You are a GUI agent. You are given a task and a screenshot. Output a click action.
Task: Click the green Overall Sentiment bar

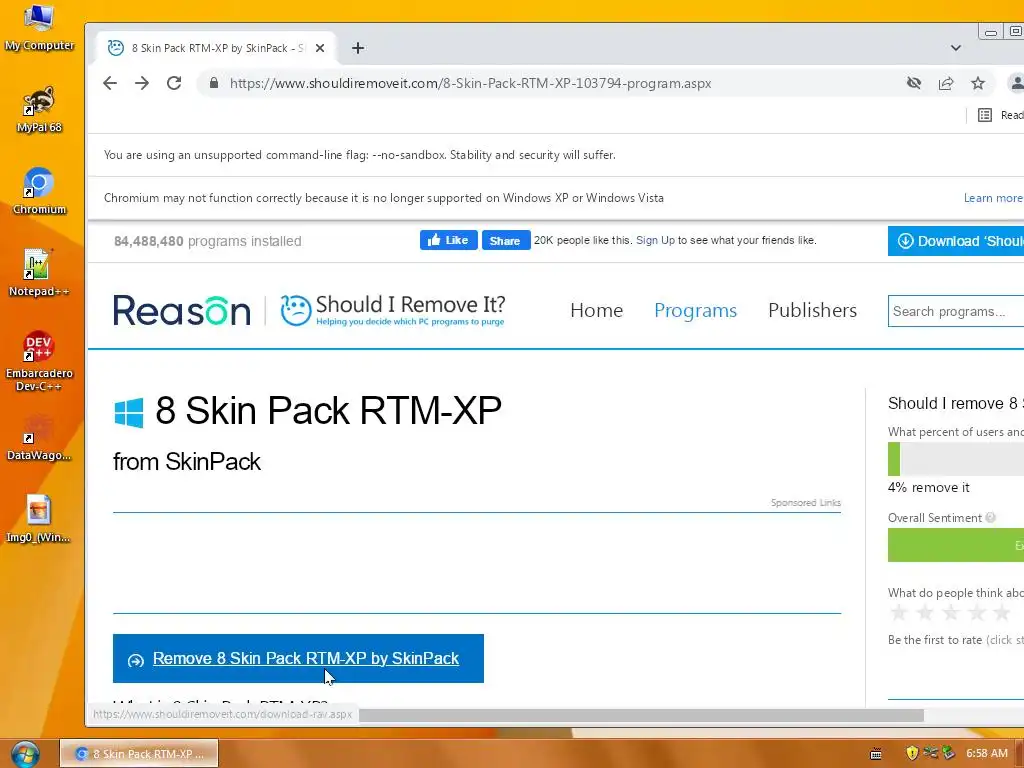(956, 545)
